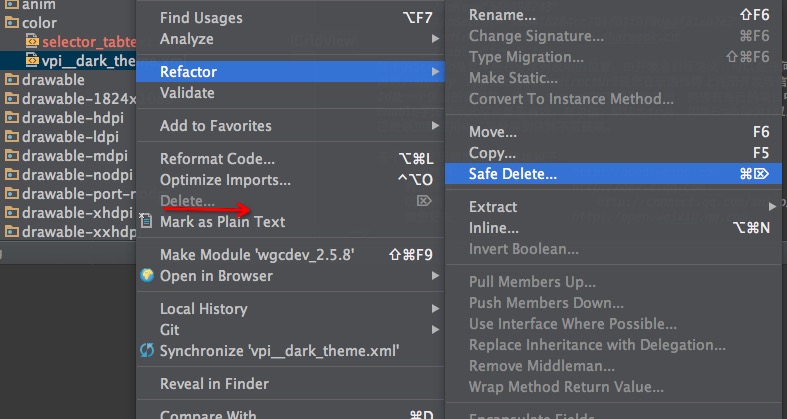
Task: Click the drawable-nodpi folder icon
Action: [12, 175]
